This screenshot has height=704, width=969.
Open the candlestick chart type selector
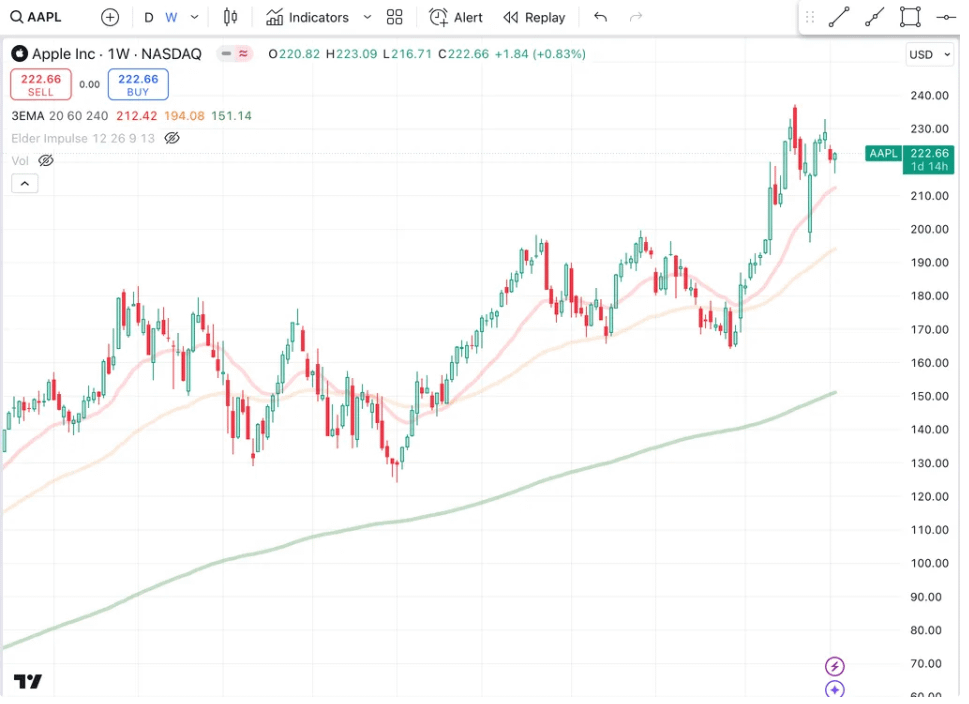231,17
